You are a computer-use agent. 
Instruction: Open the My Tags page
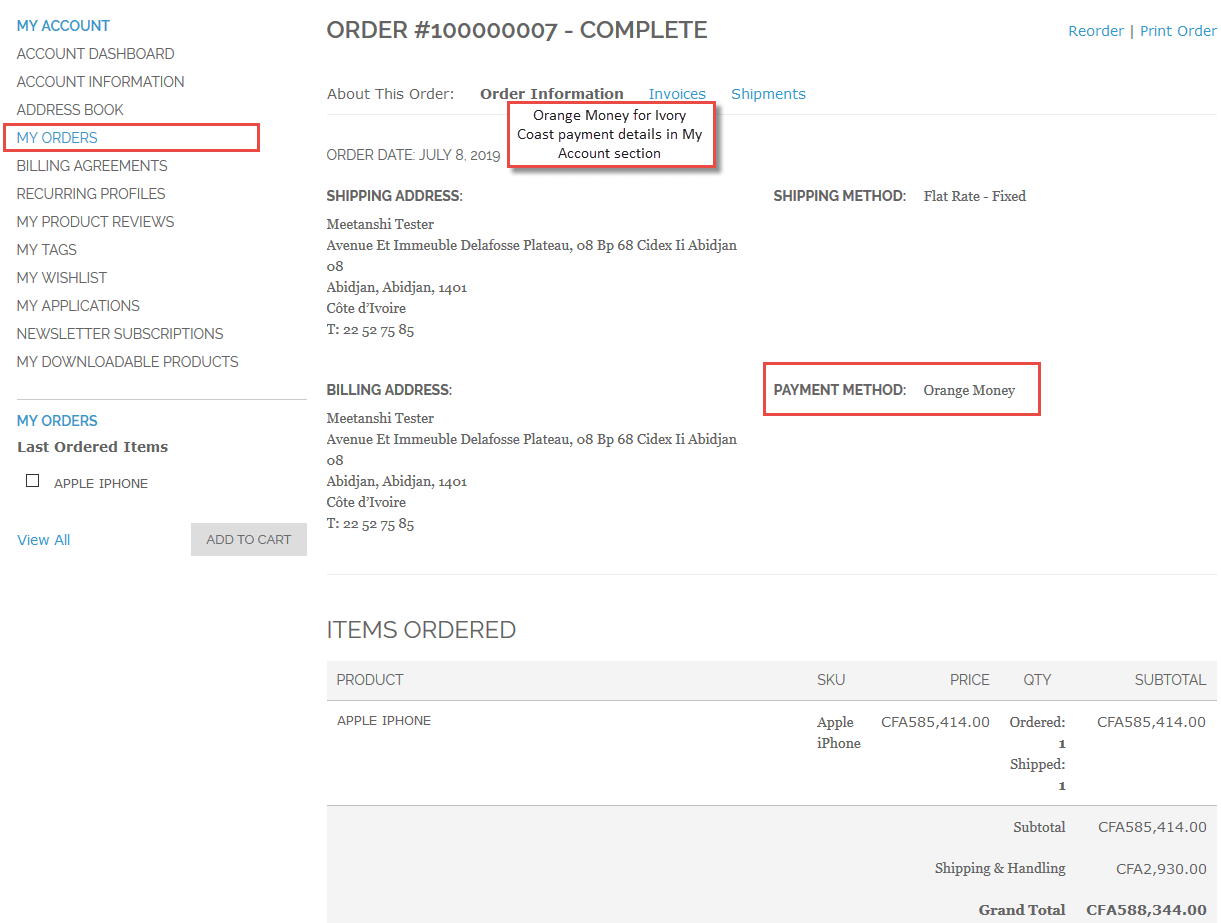(x=44, y=249)
